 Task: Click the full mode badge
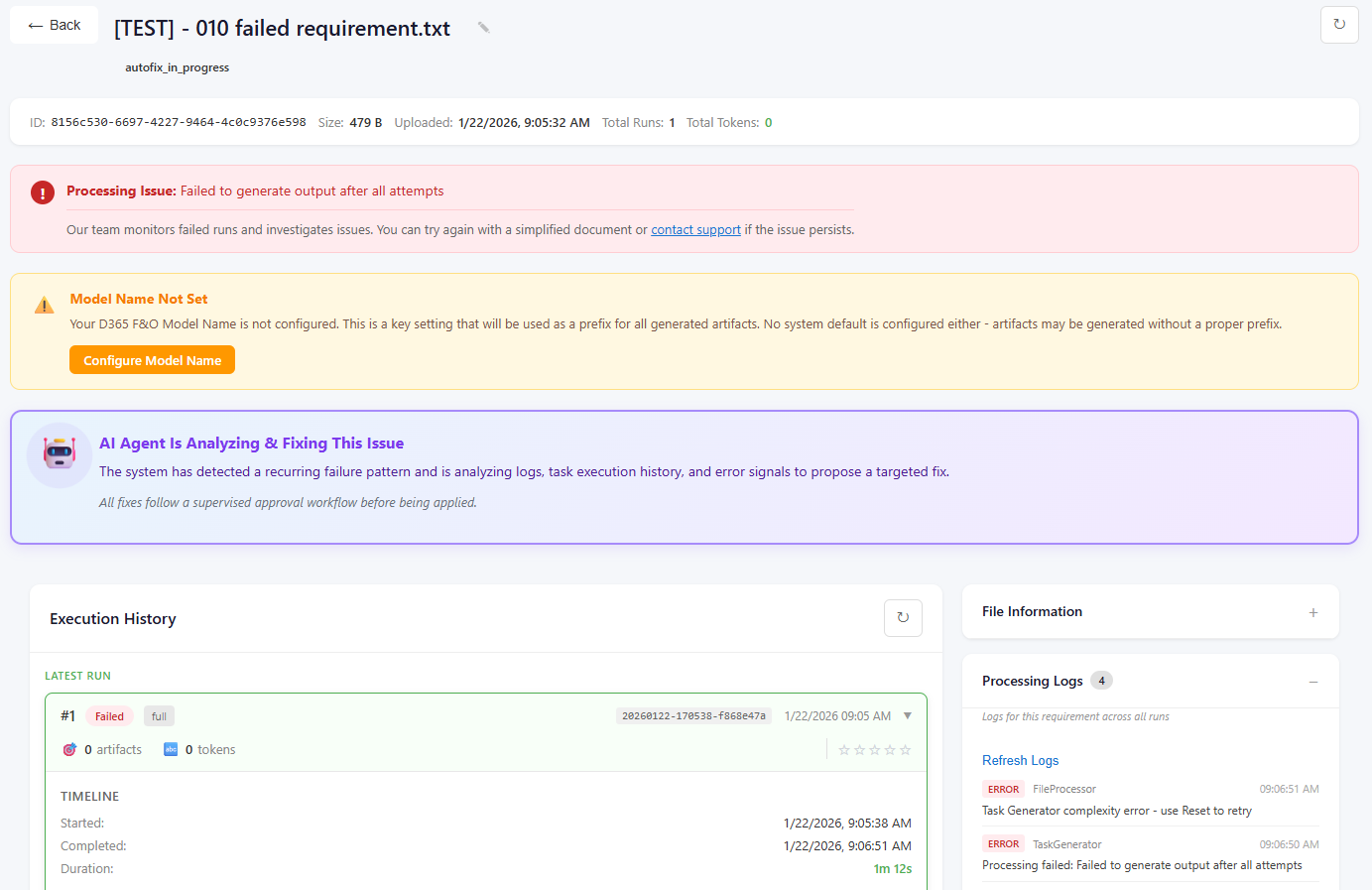(159, 716)
